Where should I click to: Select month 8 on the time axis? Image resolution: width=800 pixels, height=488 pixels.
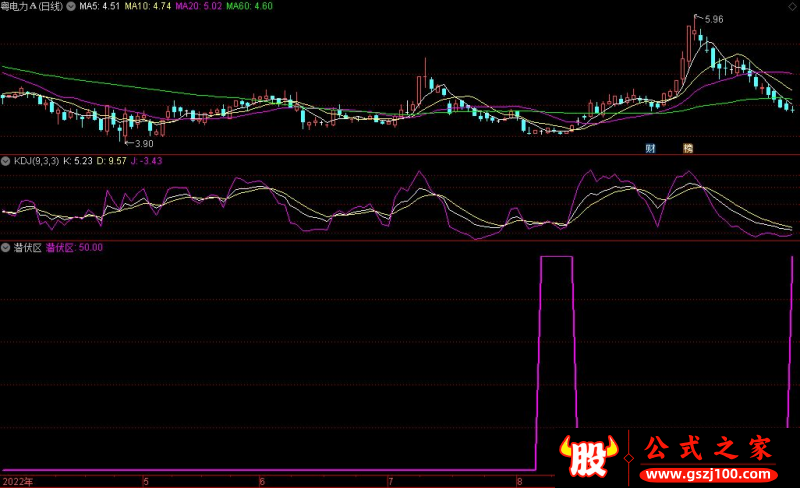pyautogui.click(x=519, y=481)
